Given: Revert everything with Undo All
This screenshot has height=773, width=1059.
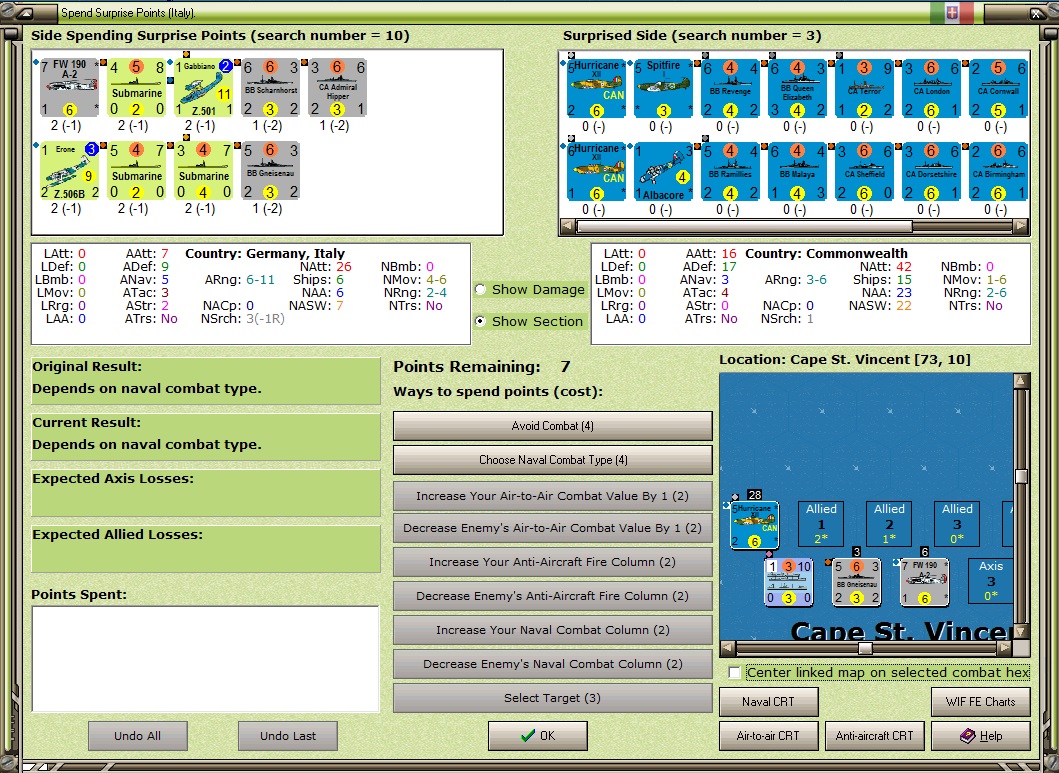Looking at the screenshot, I should point(138,736).
